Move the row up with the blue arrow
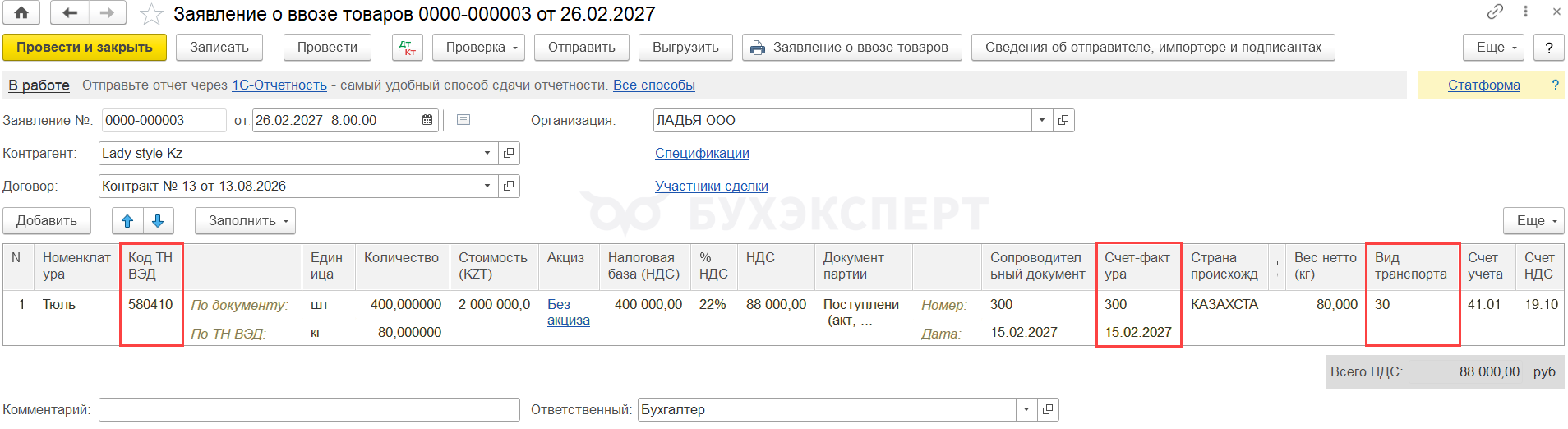 coord(127,220)
